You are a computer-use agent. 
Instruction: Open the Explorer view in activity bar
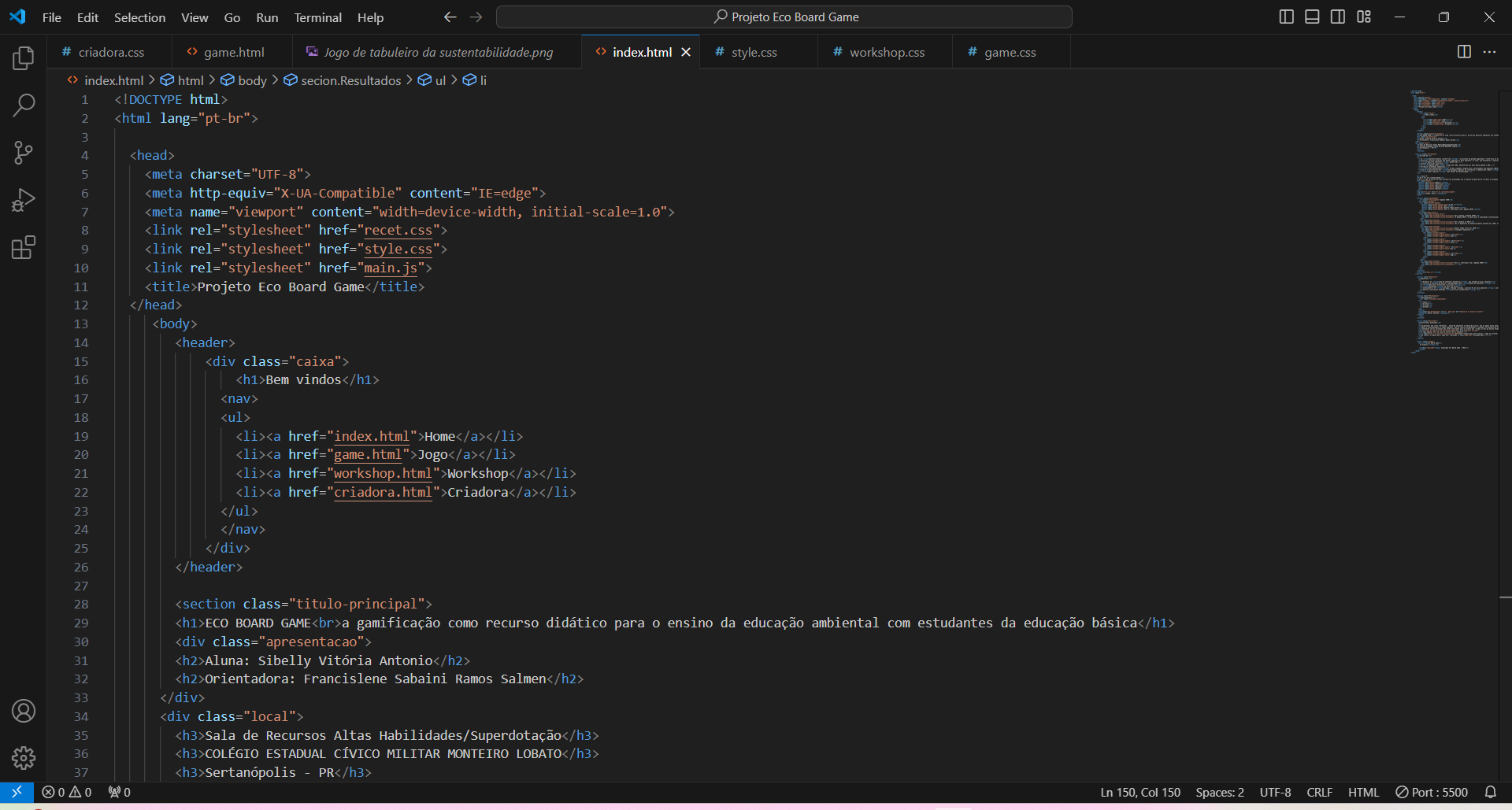tap(24, 57)
